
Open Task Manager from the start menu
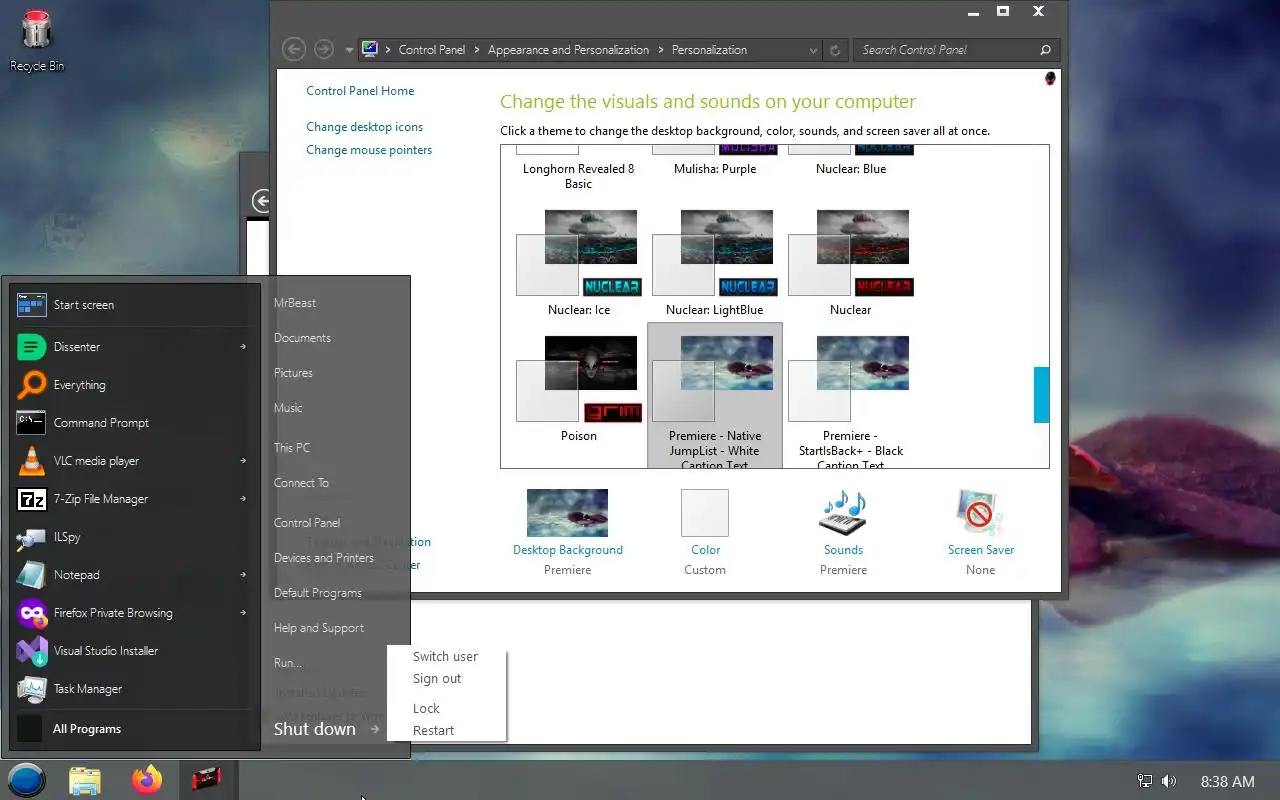[x=133, y=689]
